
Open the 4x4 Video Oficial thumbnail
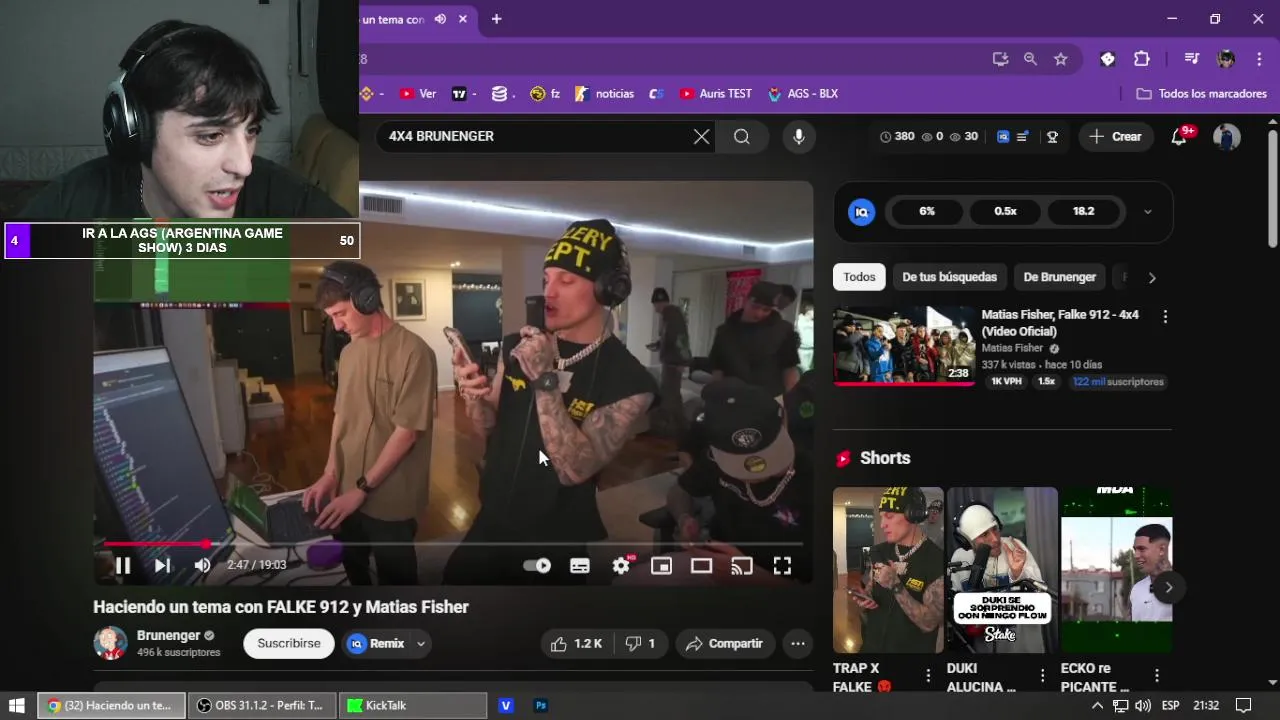[x=904, y=346]
